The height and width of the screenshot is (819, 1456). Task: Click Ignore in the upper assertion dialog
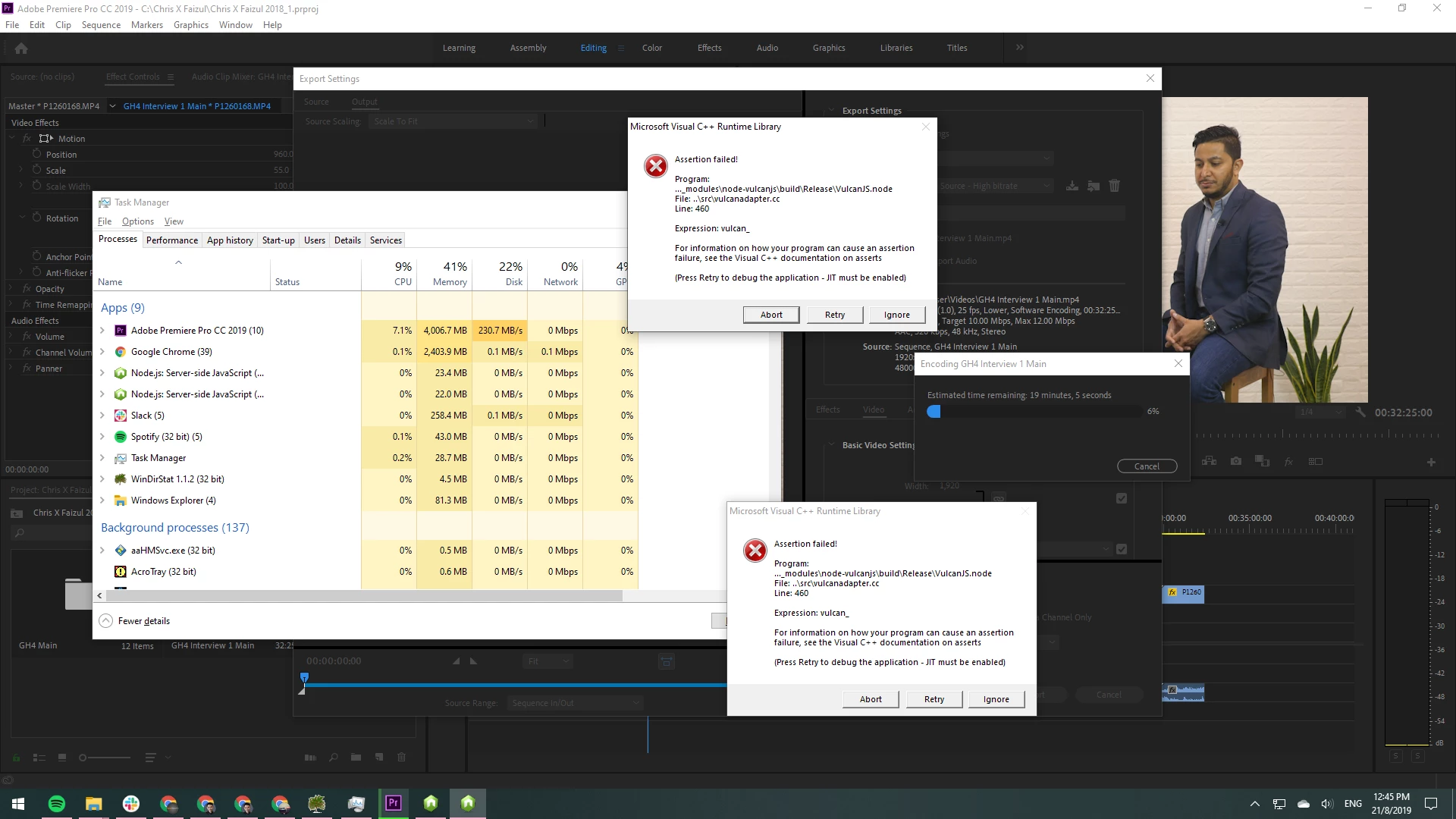[x=896, y=315]
